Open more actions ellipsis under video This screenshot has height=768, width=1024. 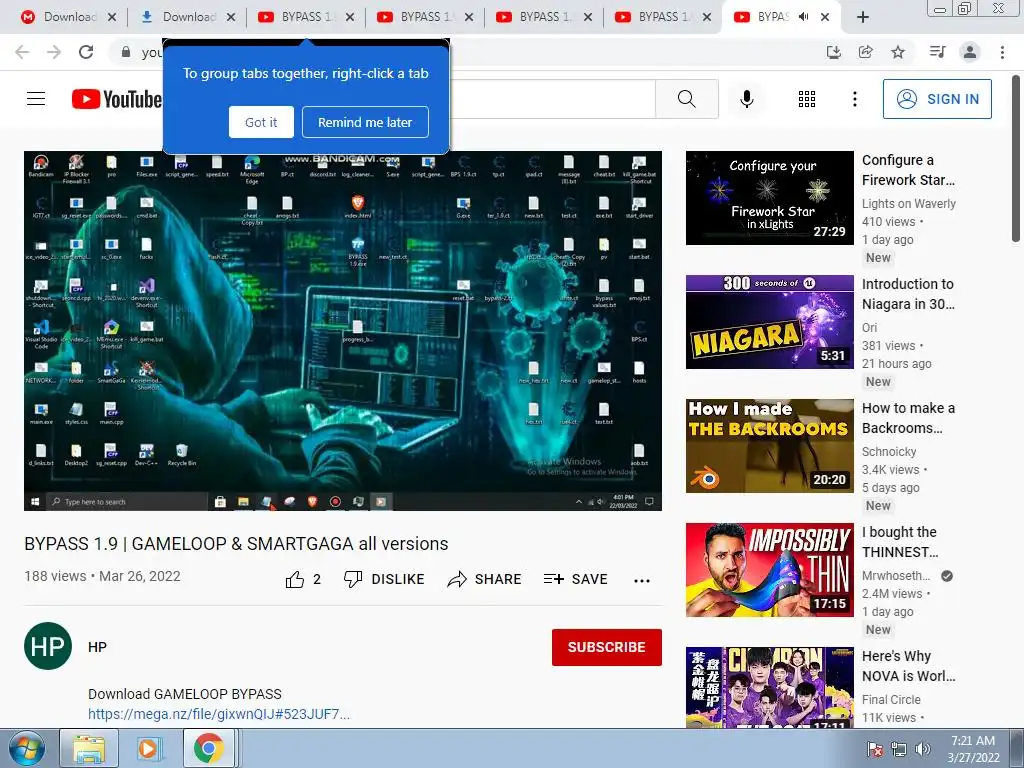click(x=642, y=581)
